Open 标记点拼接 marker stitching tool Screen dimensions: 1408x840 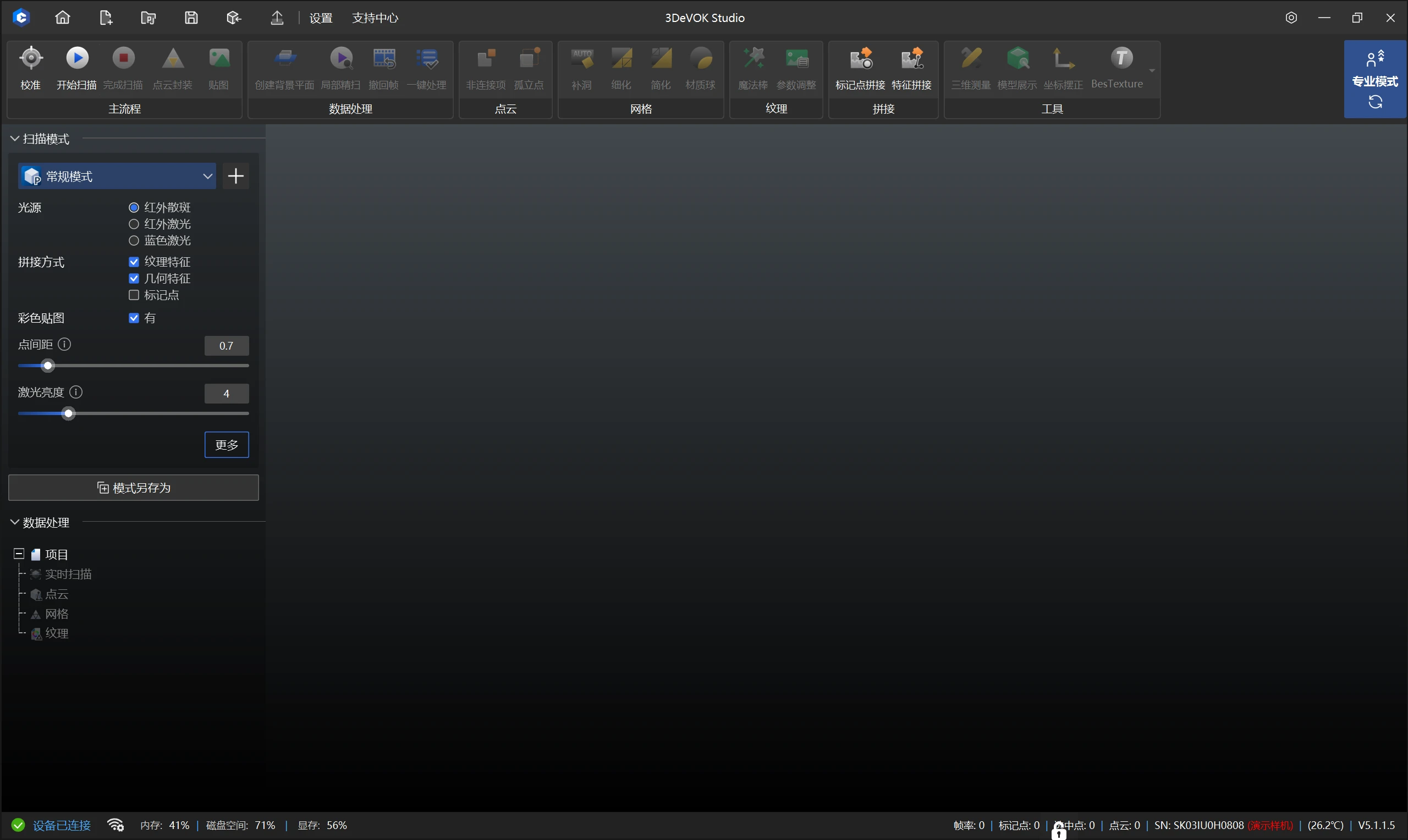[x=860, y=59]
